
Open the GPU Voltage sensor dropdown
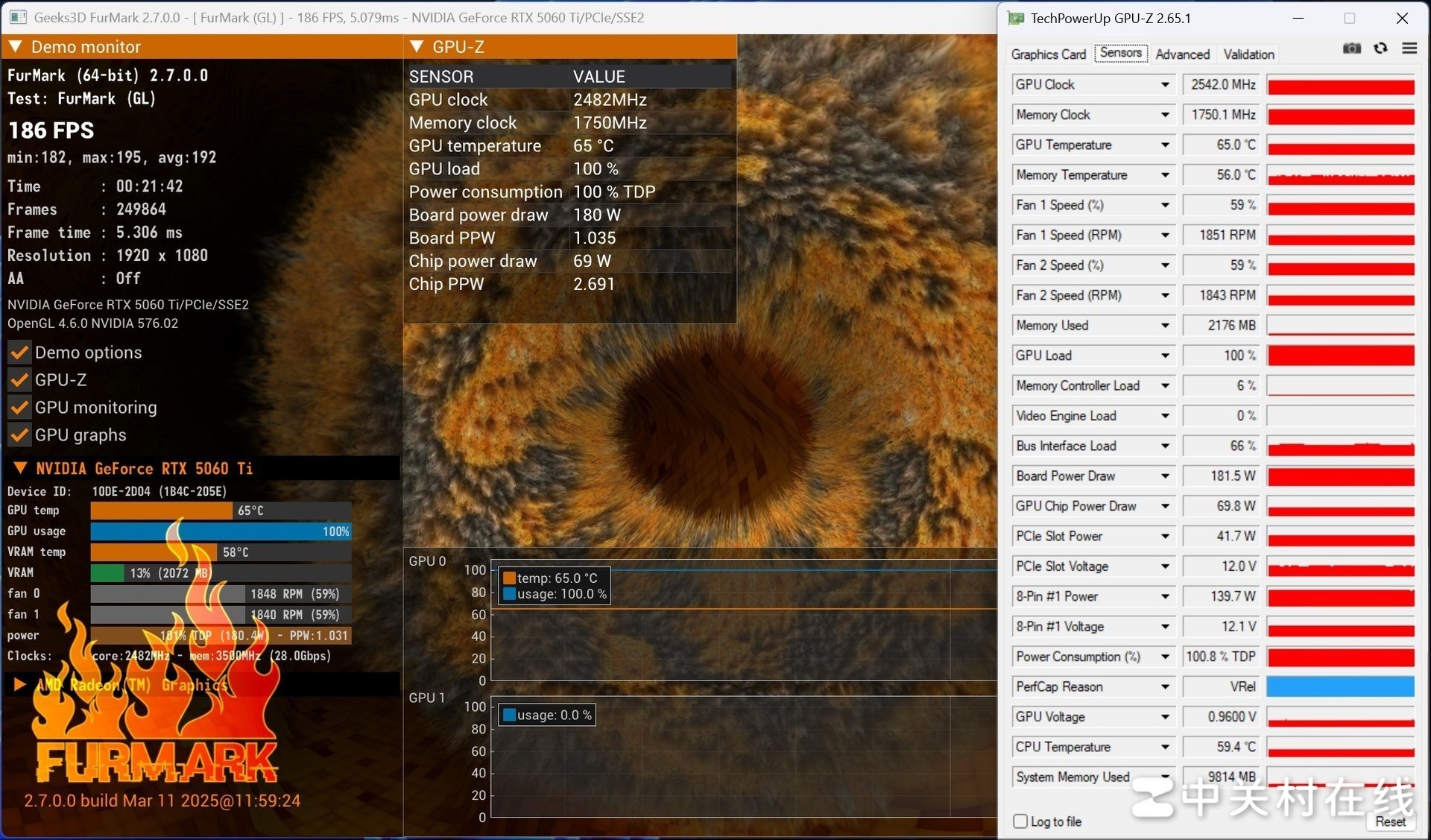[x=1165, y=717]
